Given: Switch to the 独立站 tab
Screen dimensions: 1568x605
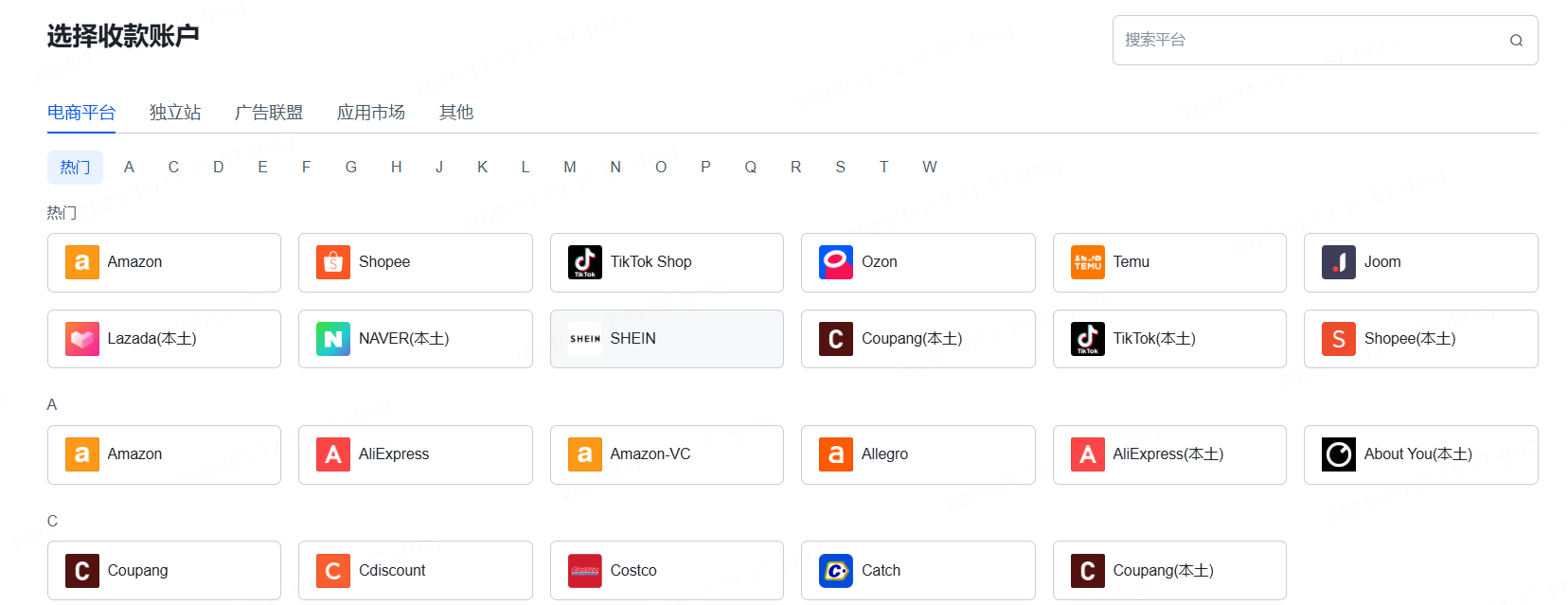Looking at the screenshot, I should click(x=175, y=113).
